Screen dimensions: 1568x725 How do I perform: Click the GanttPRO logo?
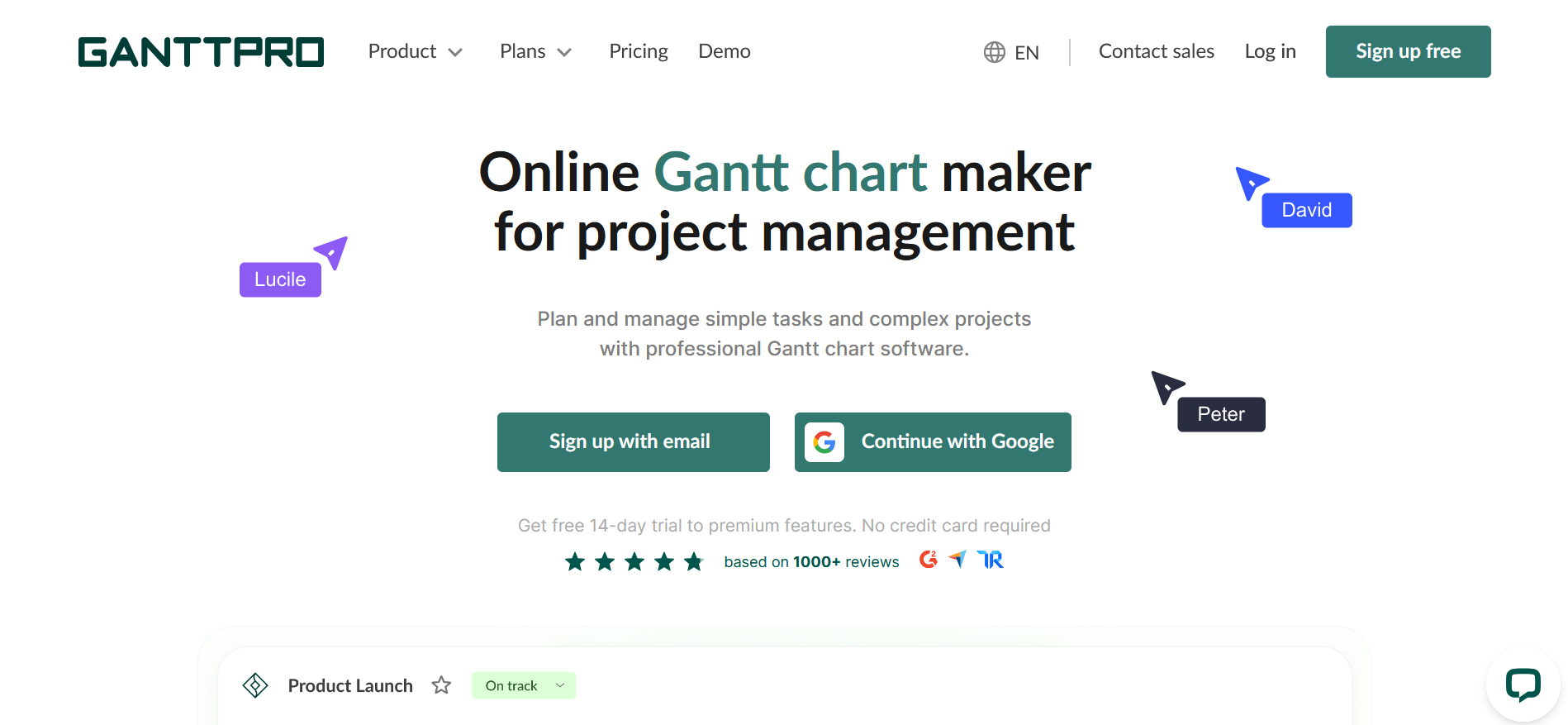(x=201, y=51)
